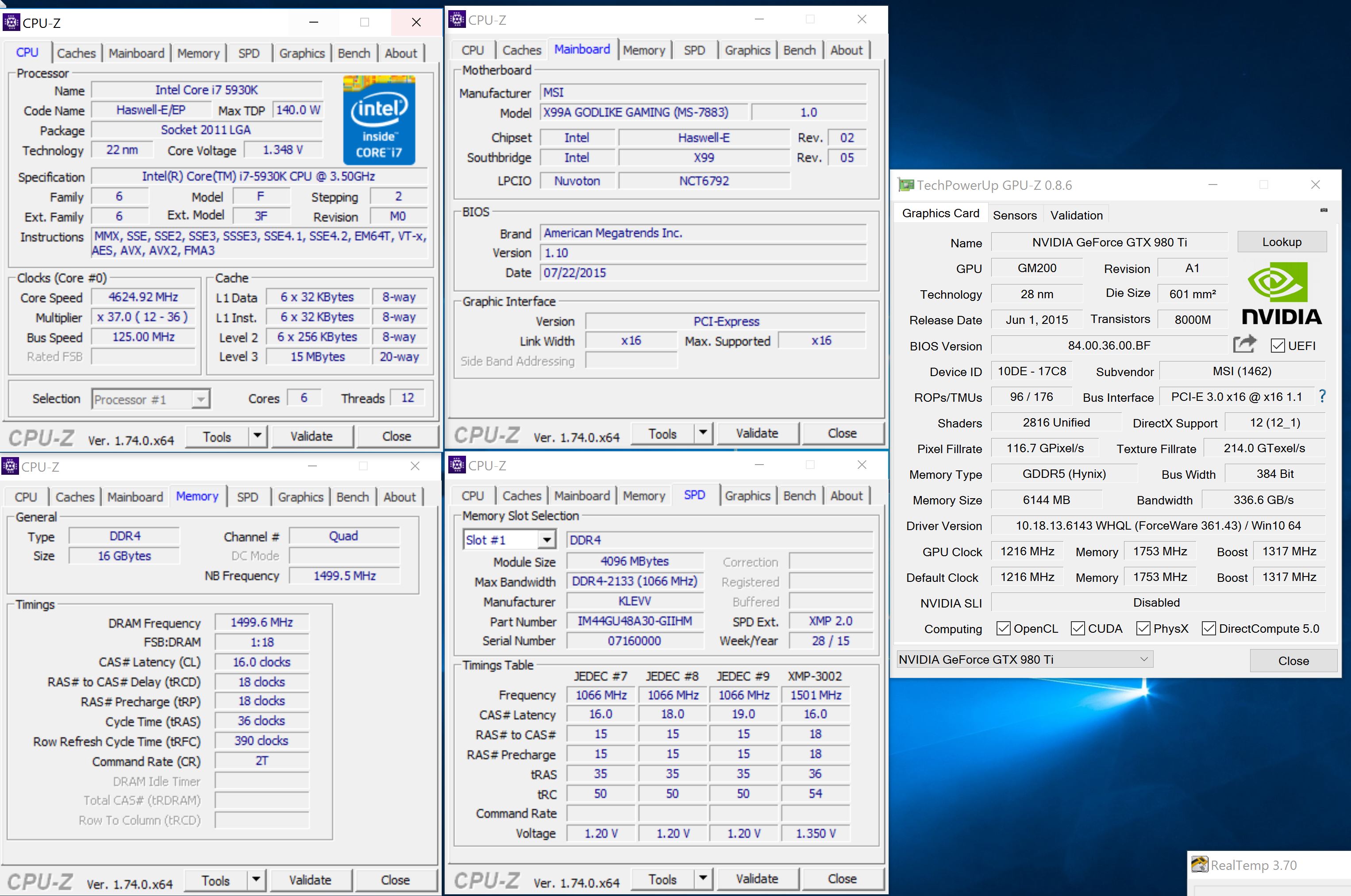1351x896 pixels.
Task: Click the LPCIO NCT6792 field
Action: (x=704, y=181)
